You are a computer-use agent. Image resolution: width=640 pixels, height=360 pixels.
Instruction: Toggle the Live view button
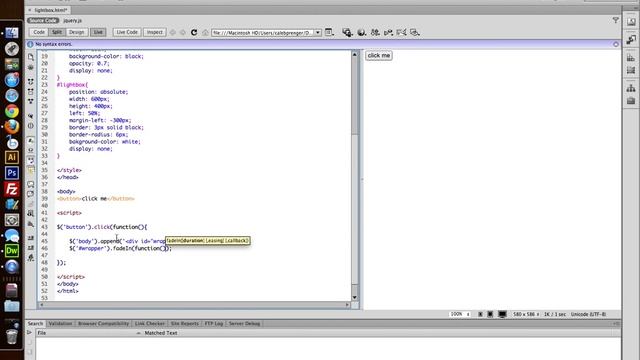pos(98,32)
